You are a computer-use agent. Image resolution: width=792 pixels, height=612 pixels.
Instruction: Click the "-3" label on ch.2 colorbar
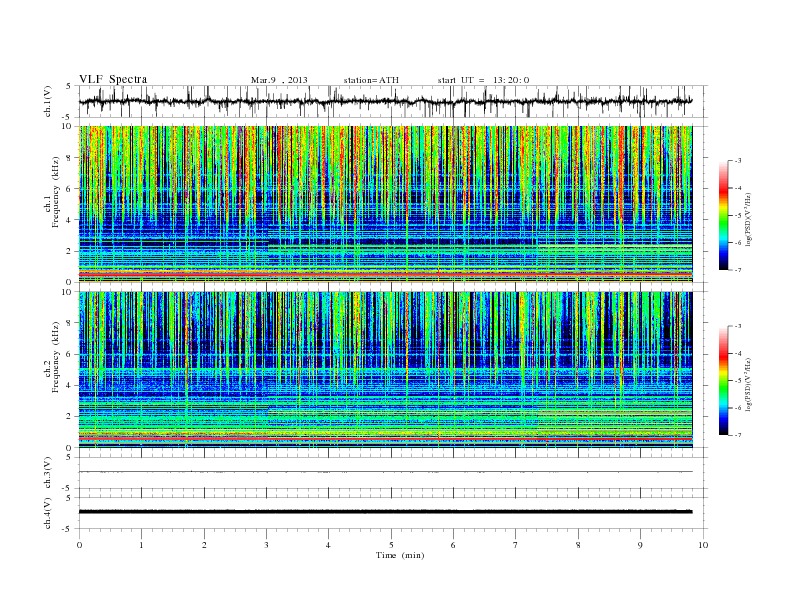click(x=737, y=326)
